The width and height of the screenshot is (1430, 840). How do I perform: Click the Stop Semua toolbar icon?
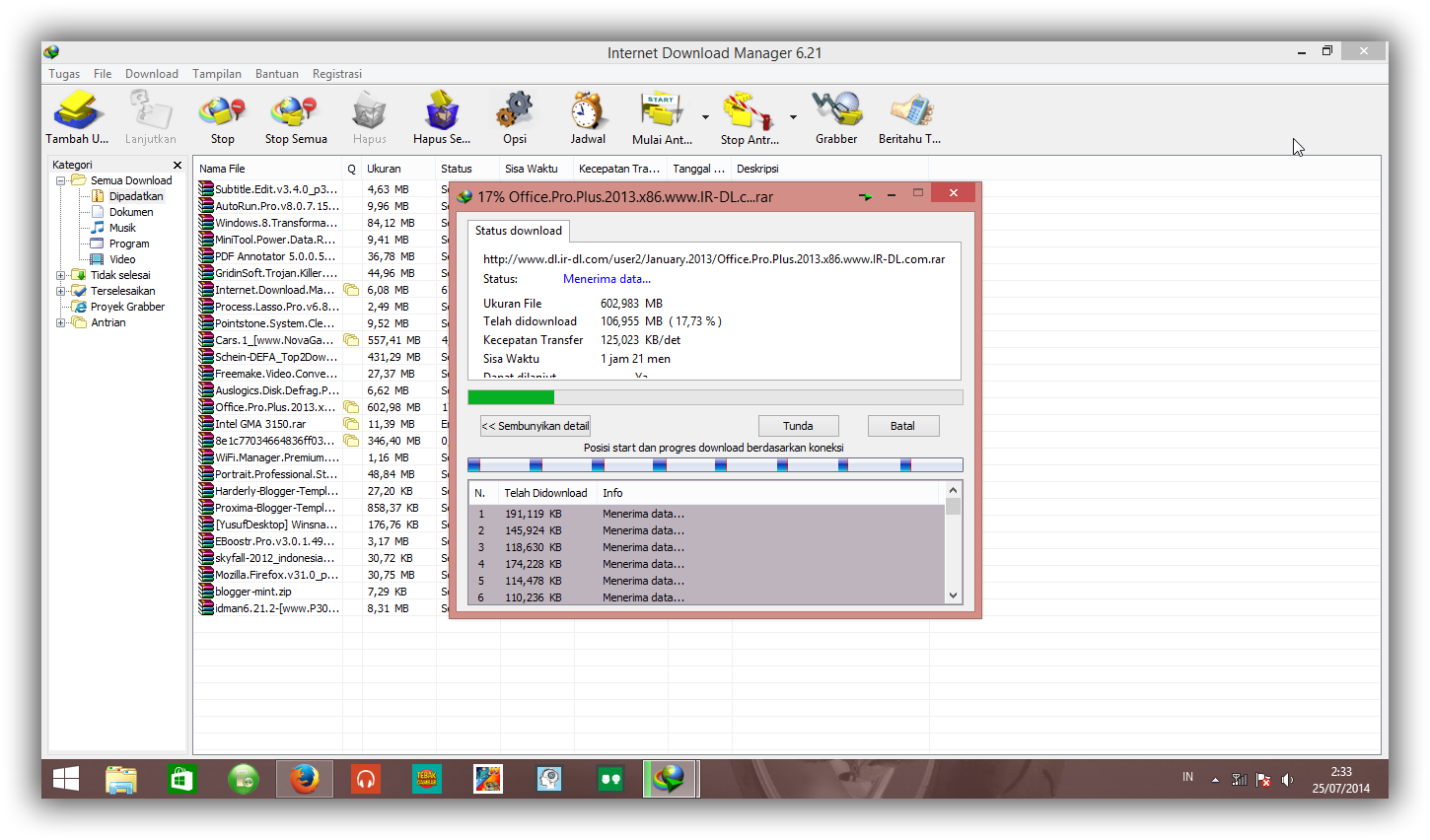click(x=295, y=110)
